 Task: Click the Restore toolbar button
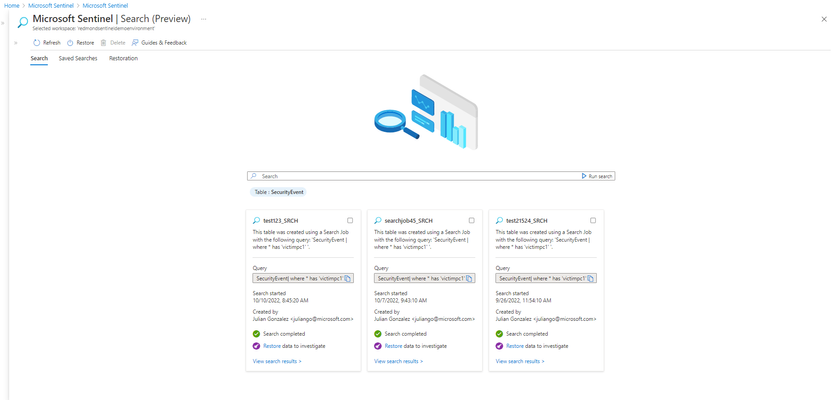point(80,43)
